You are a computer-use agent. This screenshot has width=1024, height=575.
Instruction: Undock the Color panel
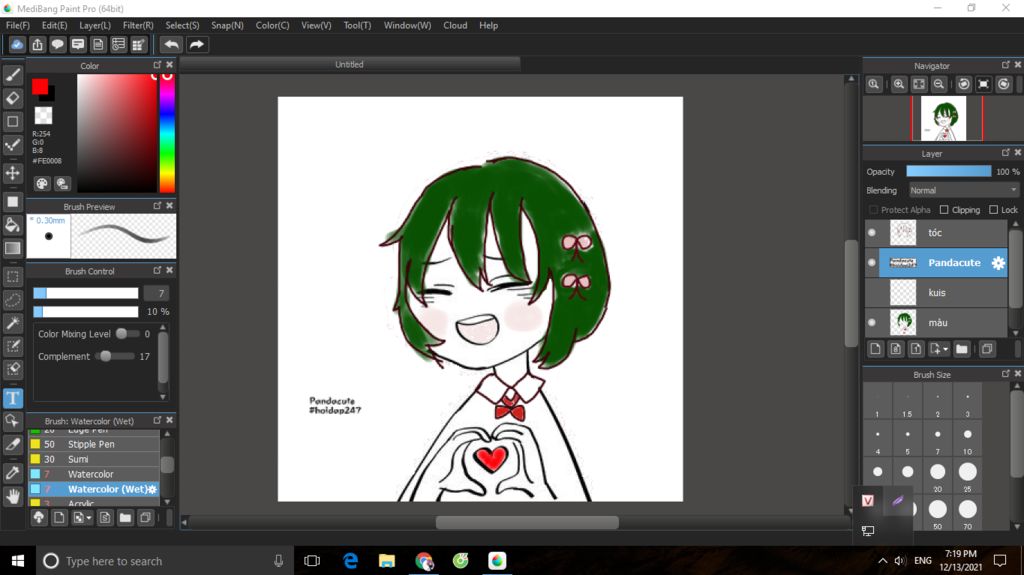[x=157, y=65]
